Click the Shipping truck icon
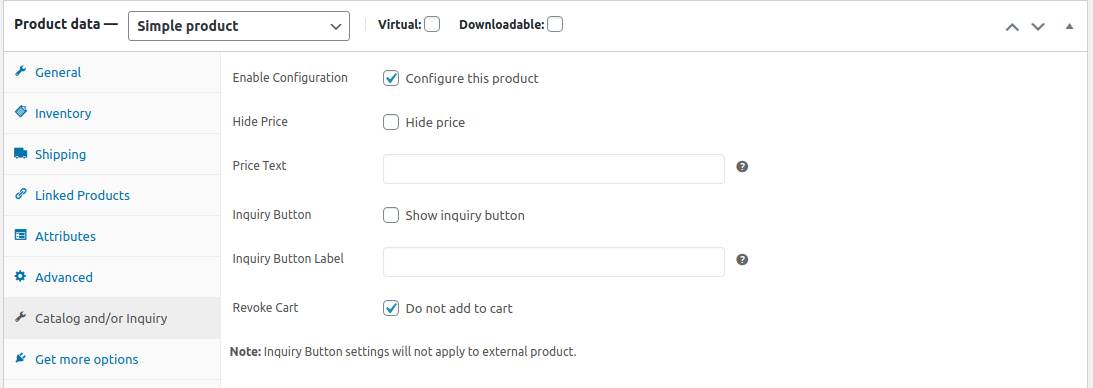Viewport: 1093px width, 388px height. click(20, 153)
